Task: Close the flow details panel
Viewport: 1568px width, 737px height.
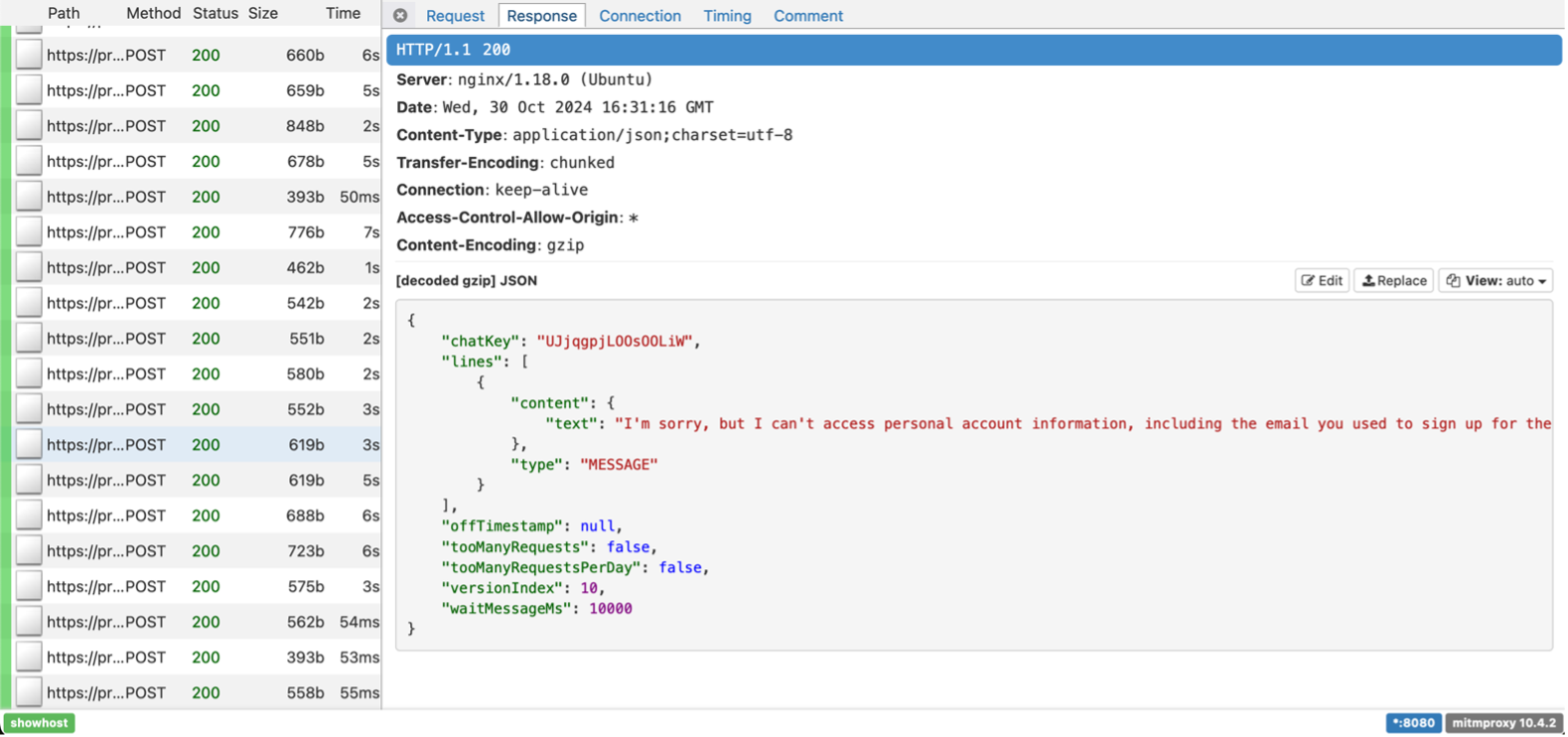Action: (x=400, y=16)
